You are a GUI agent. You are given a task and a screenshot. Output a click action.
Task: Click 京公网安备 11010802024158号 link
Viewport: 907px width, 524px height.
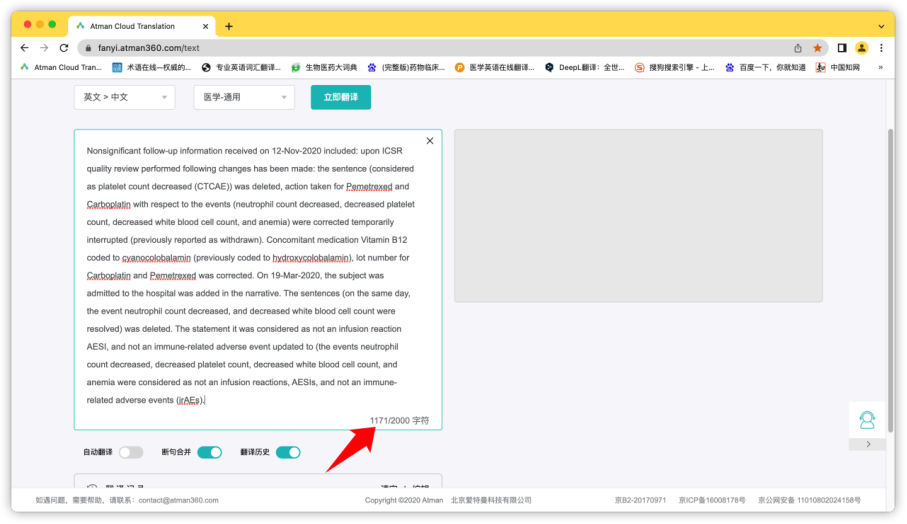[809, 500]
